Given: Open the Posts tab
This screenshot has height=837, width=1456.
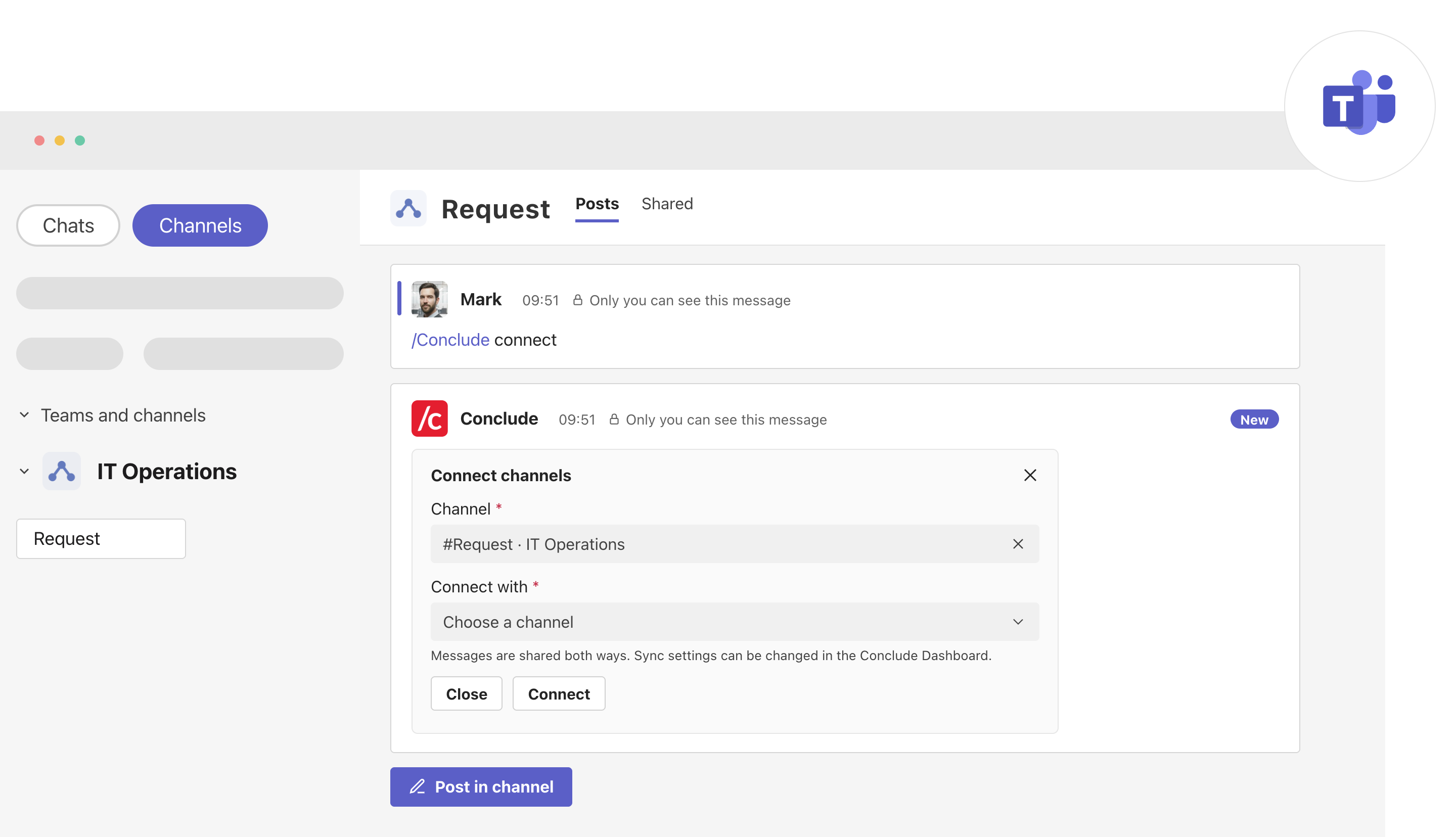Looking at the screenshot, I should point(597,204).
